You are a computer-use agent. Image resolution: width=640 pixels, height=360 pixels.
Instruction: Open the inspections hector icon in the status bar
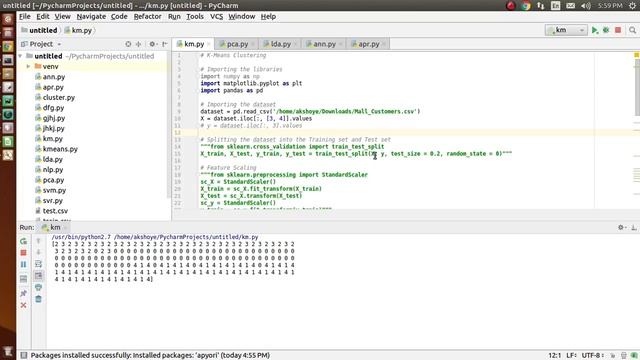[x=624, y=356]
